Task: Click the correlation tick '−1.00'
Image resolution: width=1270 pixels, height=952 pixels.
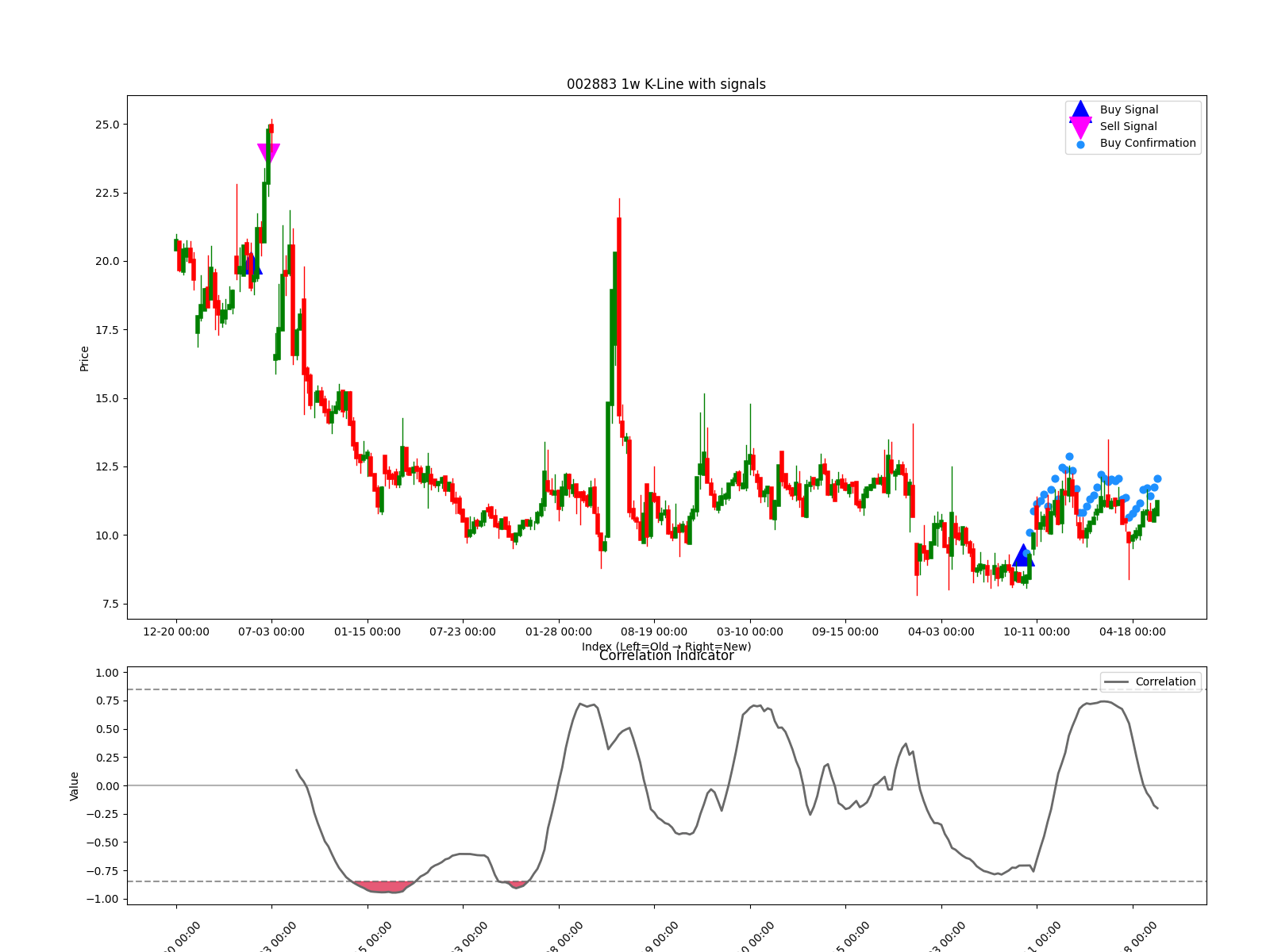Action: point(103,899)
